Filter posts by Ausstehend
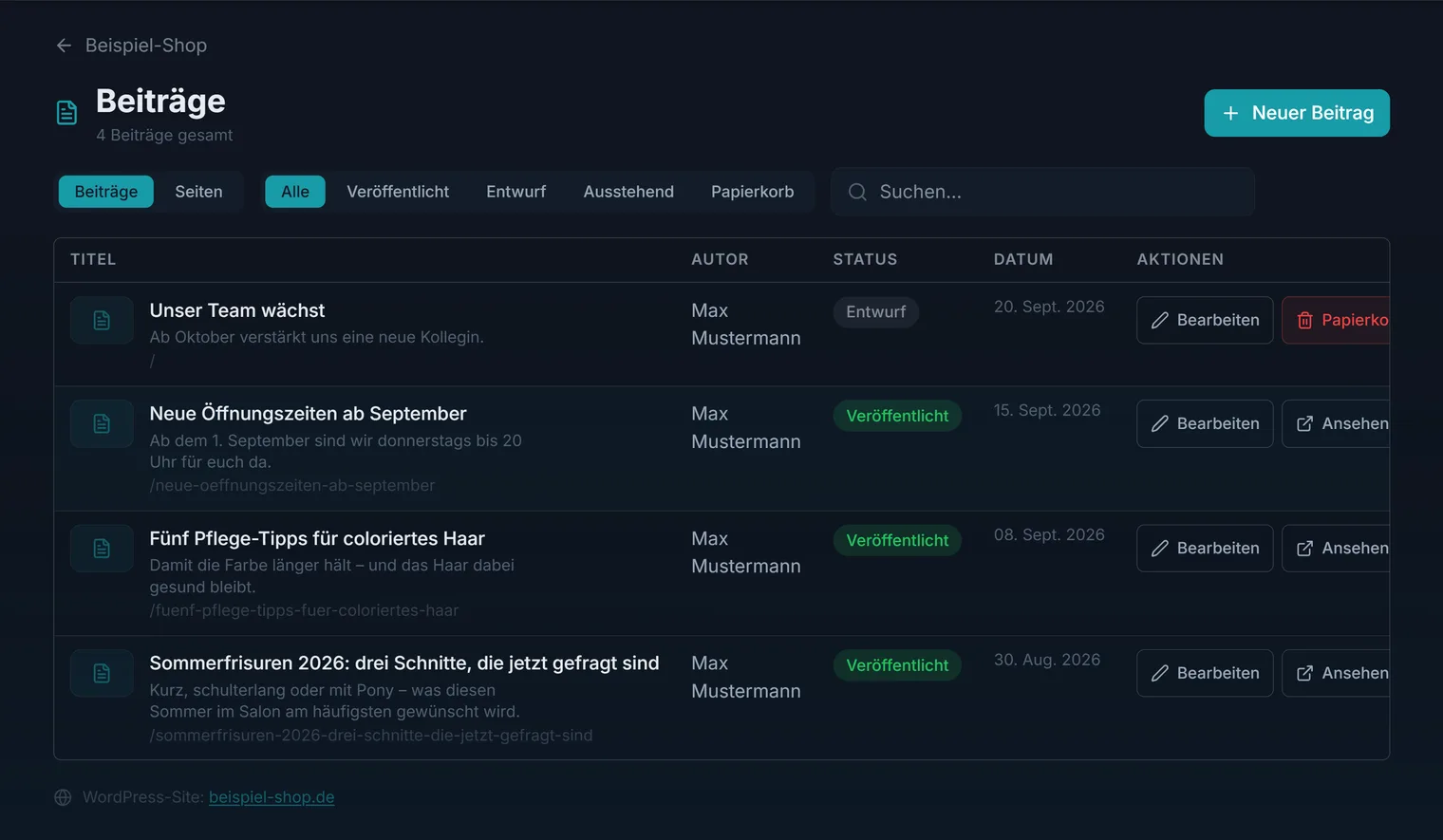The height and width of the screenshot is (840, 1443). pyautogui.click(x=628, y=192)
